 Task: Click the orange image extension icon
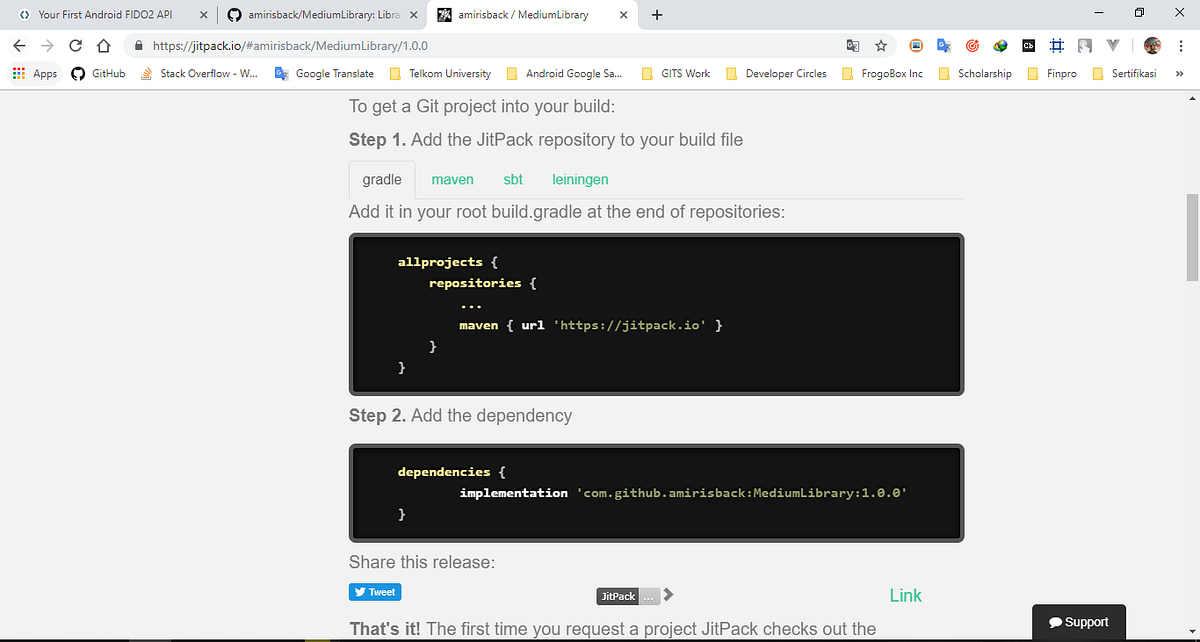pyautogui.click(x=915, y=45)
